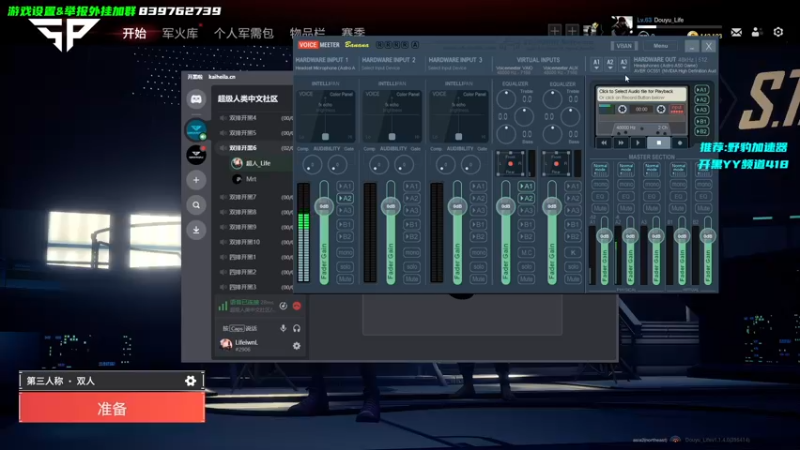Select the blue server icon in Kaiheila sidebar
Viewport: 800px width, 450px height.
point(196,130)
